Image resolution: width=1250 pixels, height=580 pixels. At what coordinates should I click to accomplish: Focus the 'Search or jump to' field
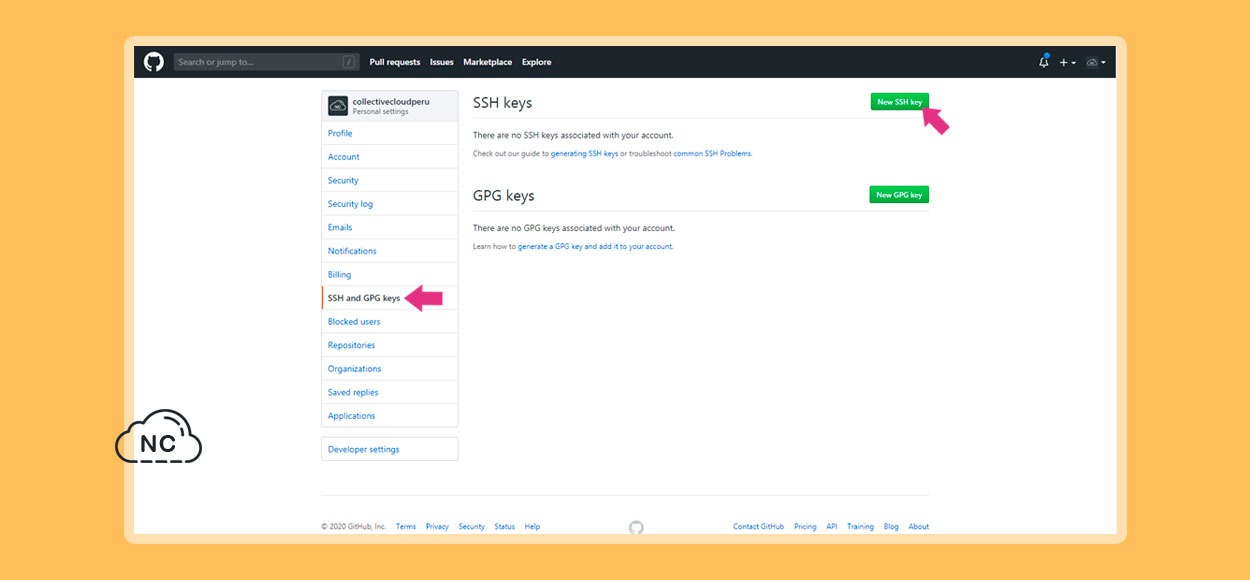(x=266, y=62)
